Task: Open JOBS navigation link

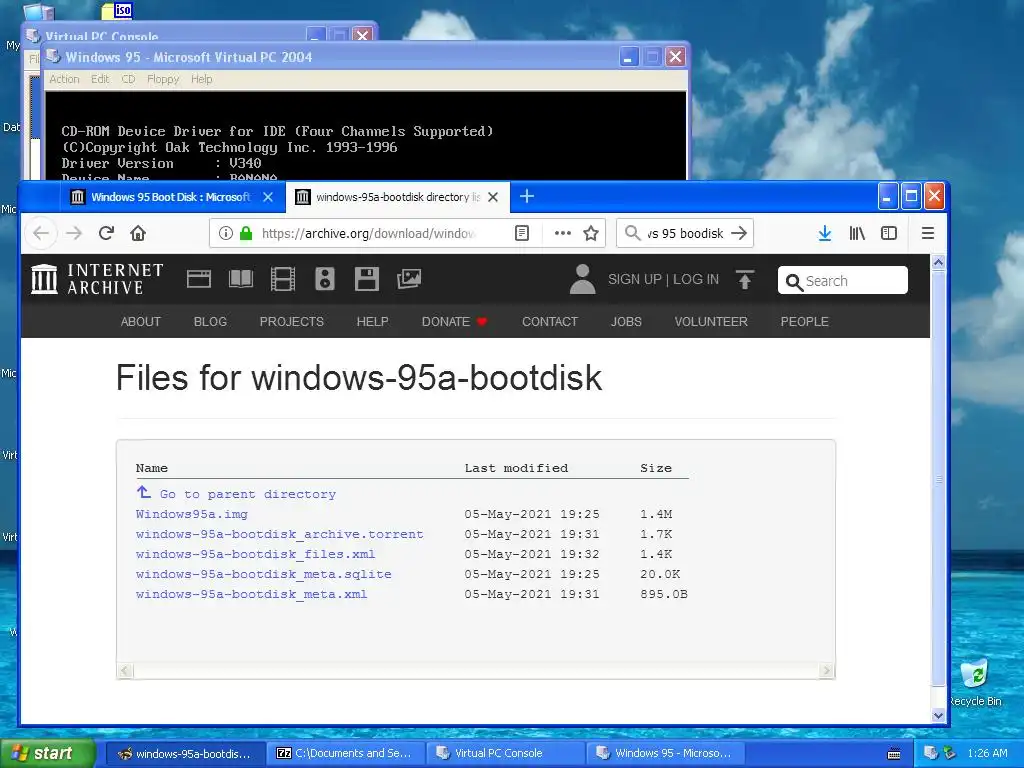Action: click(x=626, y=321)
